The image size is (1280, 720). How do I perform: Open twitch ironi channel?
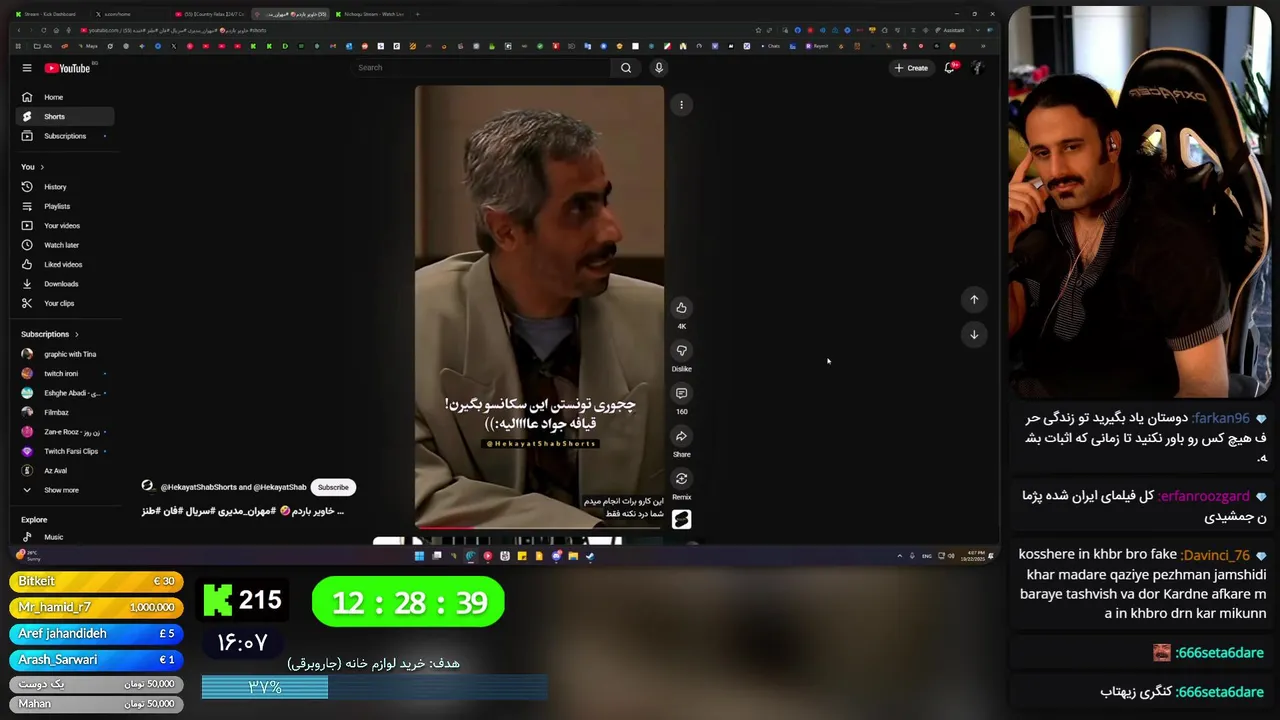point(65,373)
